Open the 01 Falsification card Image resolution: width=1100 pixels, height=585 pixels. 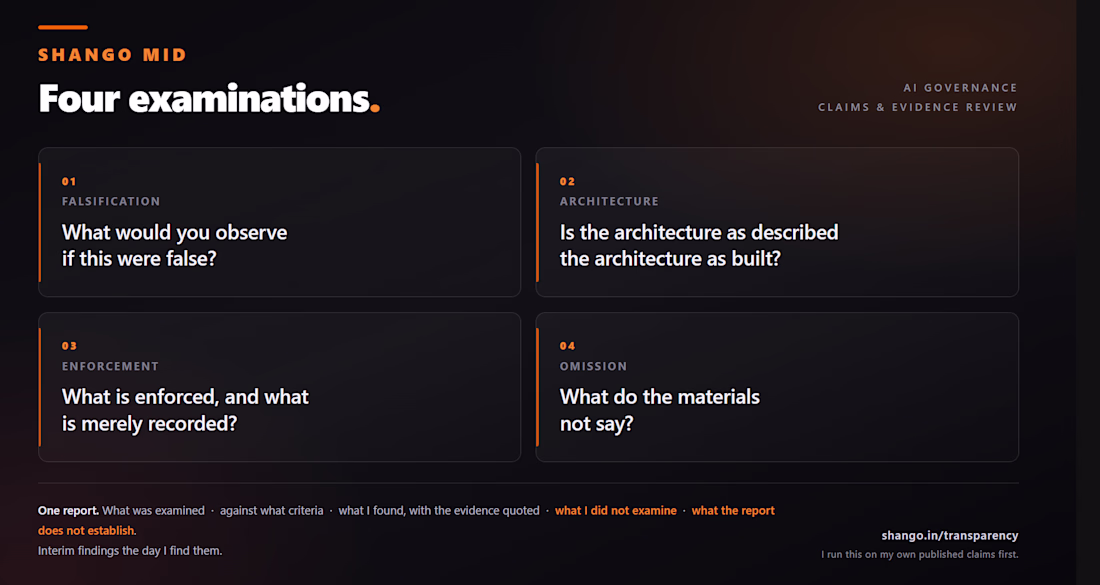(x=279, y=222)
